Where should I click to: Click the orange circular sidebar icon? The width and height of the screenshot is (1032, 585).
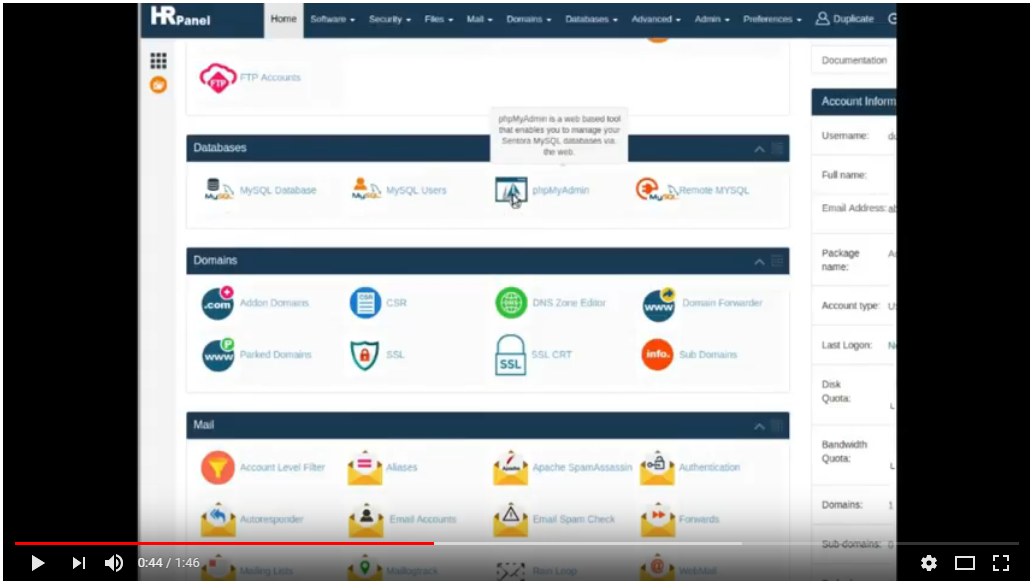(x=159, y=85)
